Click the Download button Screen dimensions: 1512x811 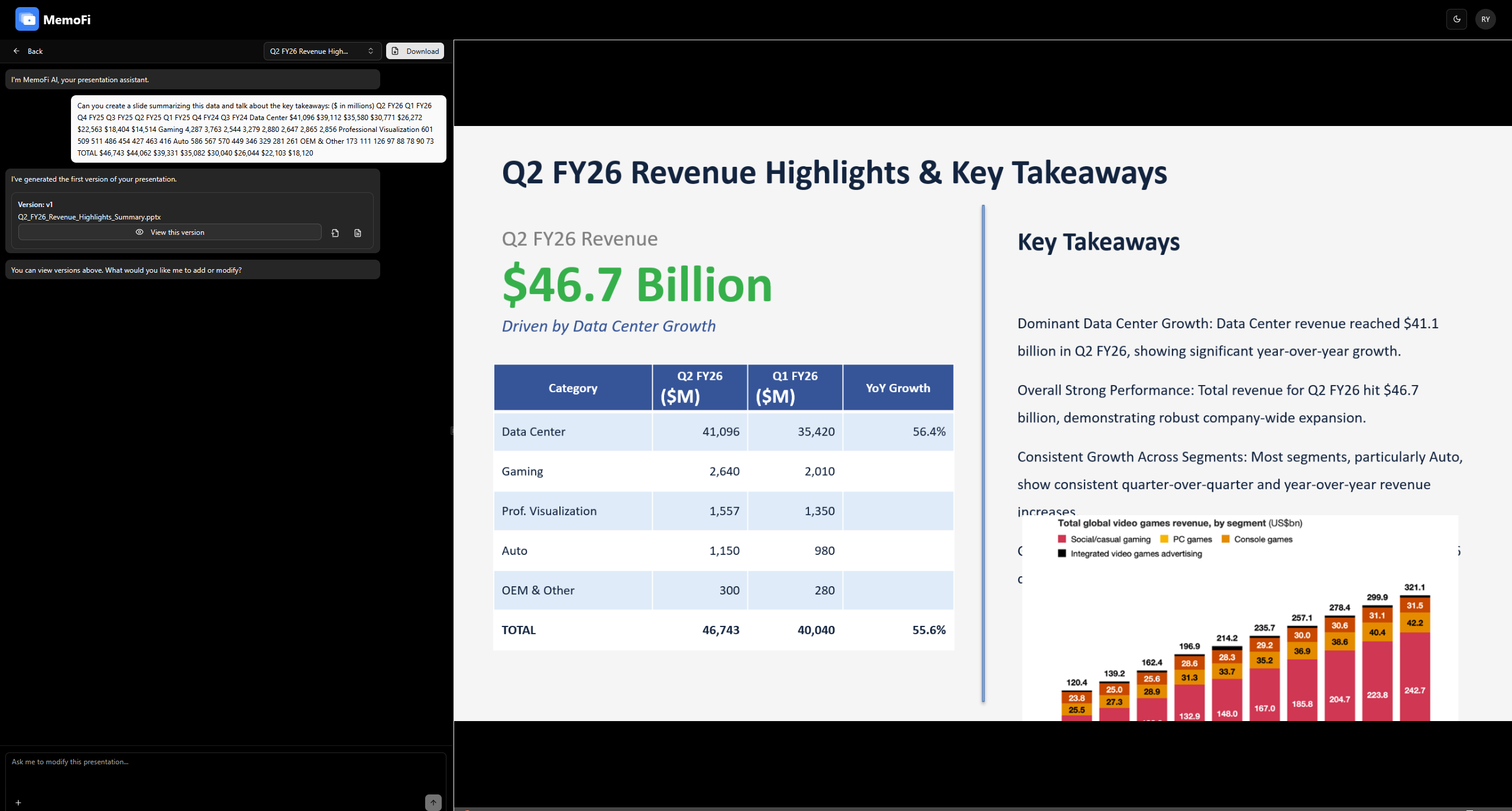(415, 51)
